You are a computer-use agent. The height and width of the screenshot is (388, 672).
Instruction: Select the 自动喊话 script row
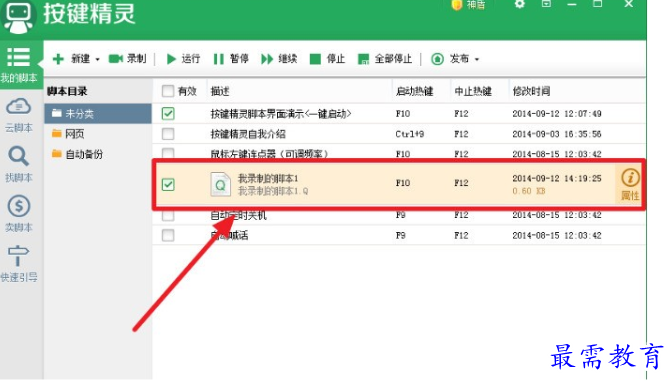tap(399, 235)
